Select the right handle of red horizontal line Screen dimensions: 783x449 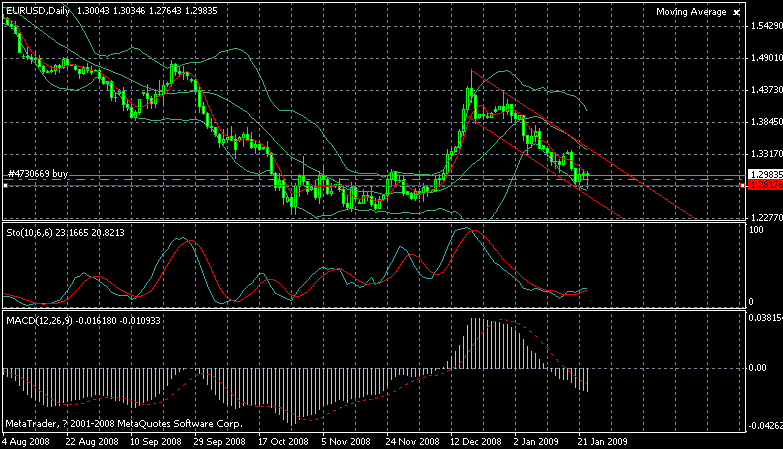[743, 185]
